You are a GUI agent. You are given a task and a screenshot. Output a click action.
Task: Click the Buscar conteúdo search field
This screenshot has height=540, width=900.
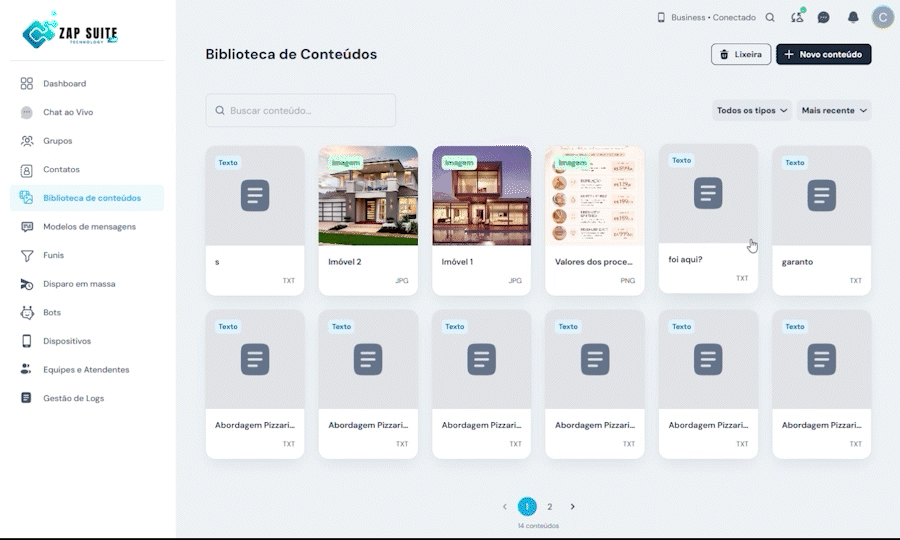(x=301, y=110)
